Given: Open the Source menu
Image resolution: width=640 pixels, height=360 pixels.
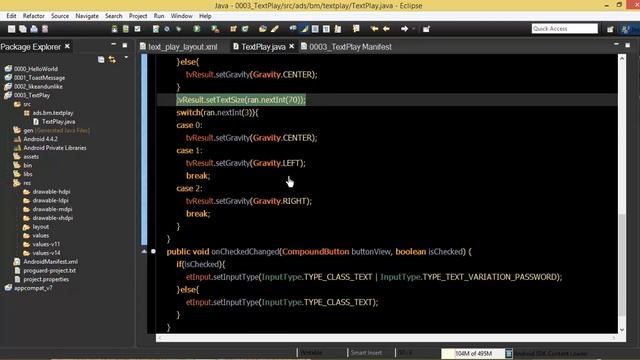Looking at the screenshot, I should pyautogui.click(x=60, y=16).
